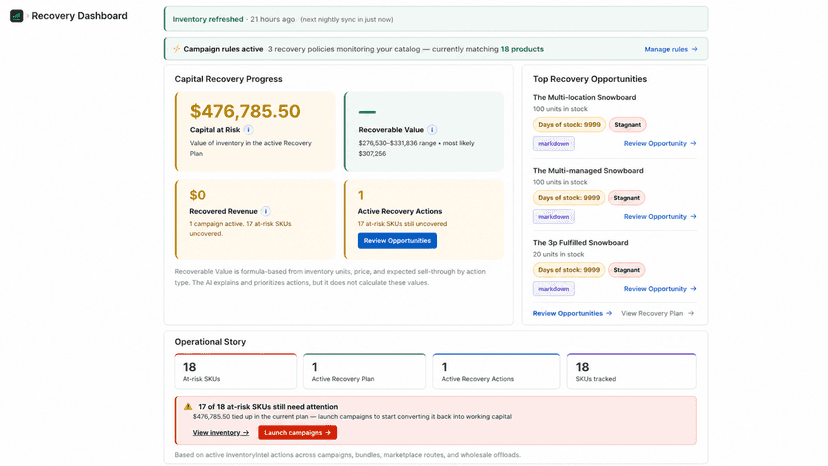Click '20 units in stock' text

click(x=558, y=254)
